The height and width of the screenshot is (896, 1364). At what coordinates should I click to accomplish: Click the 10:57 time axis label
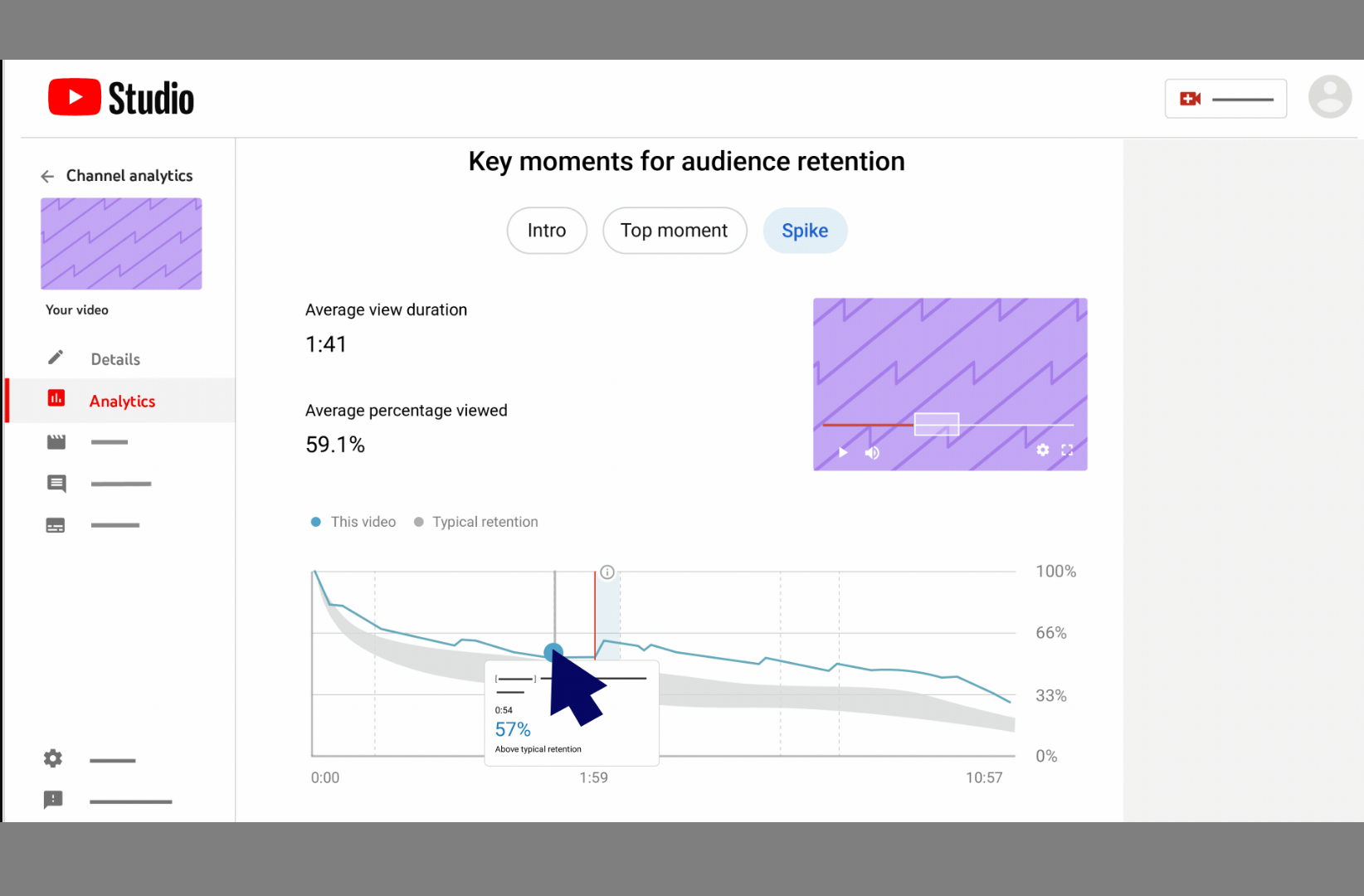click(x=984, y=777)
